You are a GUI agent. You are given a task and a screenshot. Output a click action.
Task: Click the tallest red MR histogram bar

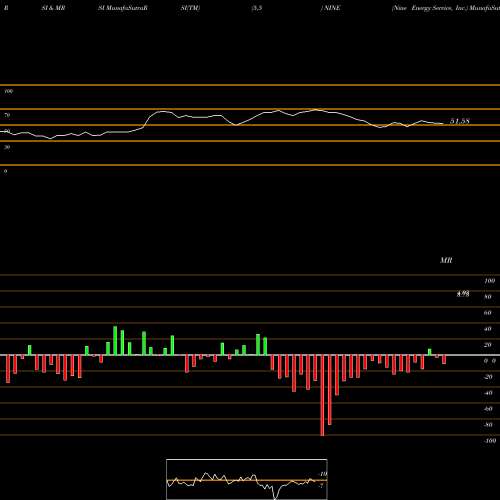coord(322,395)
